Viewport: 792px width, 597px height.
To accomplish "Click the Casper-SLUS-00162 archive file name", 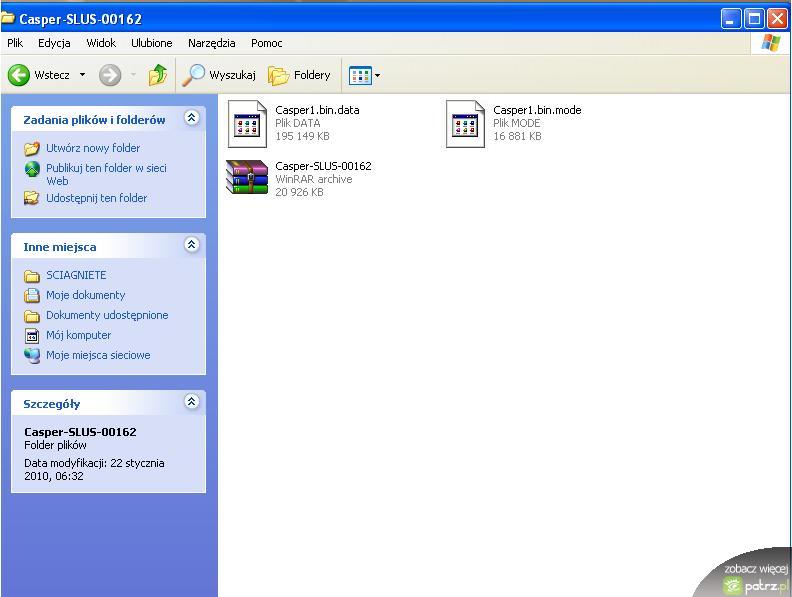I will coord(323,166).
